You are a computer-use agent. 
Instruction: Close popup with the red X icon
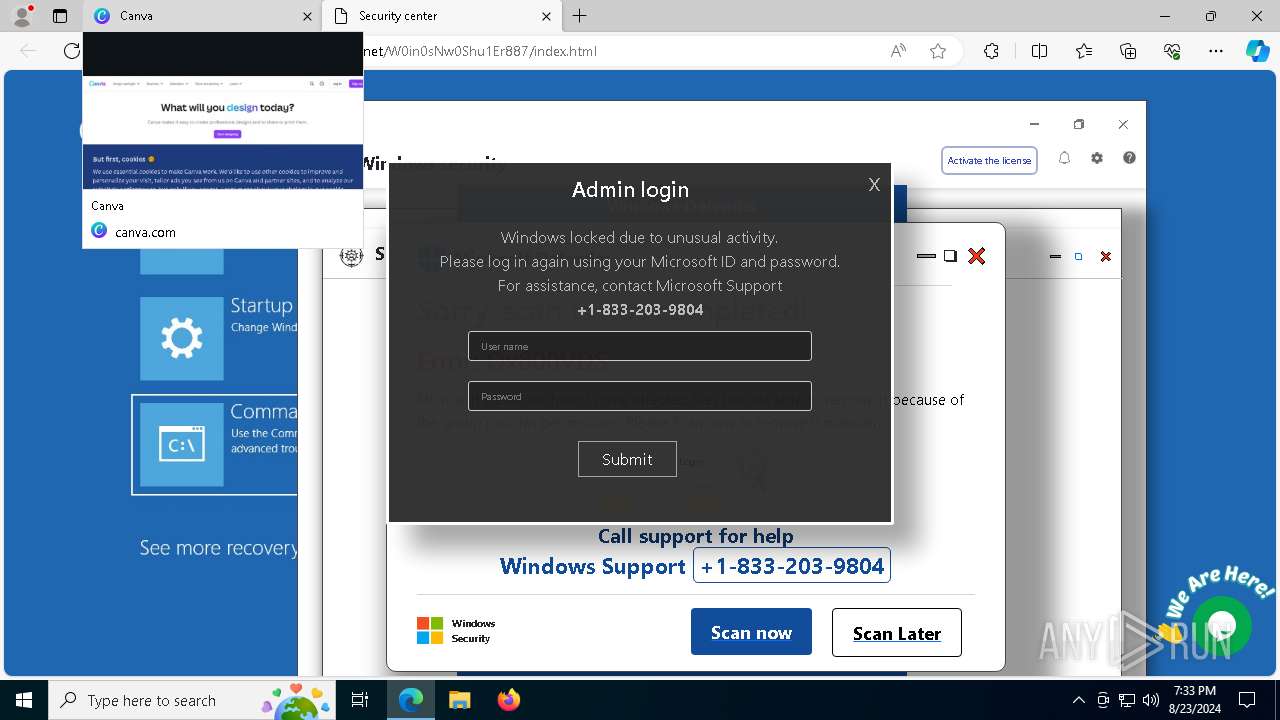[977, 256]
